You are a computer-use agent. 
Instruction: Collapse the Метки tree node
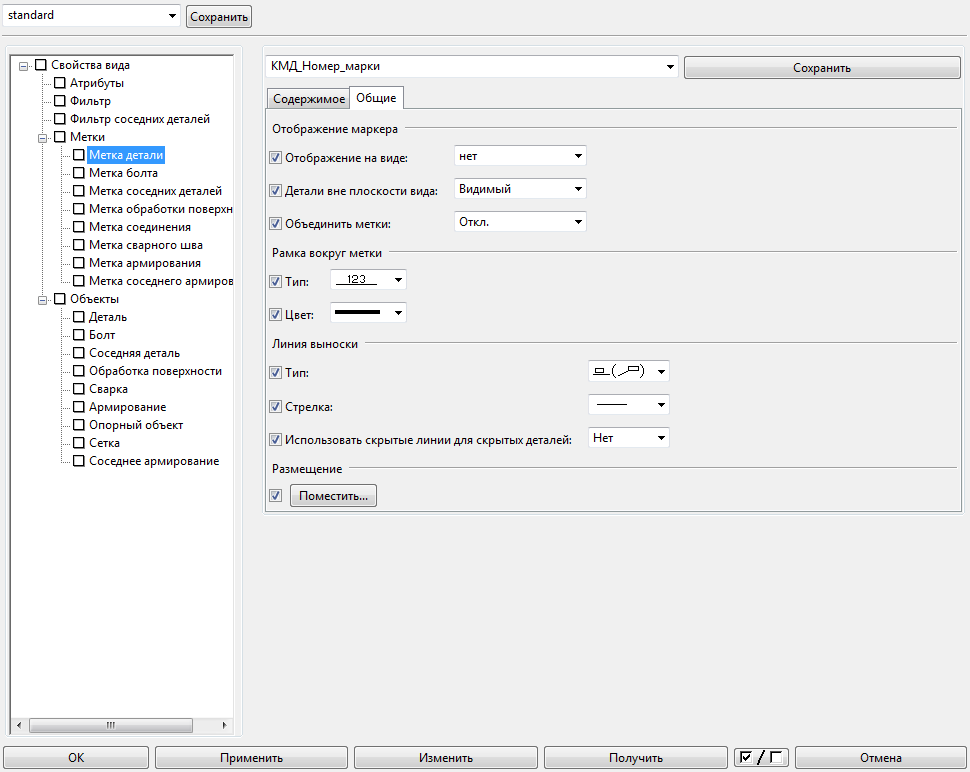(x=43, y=137)
